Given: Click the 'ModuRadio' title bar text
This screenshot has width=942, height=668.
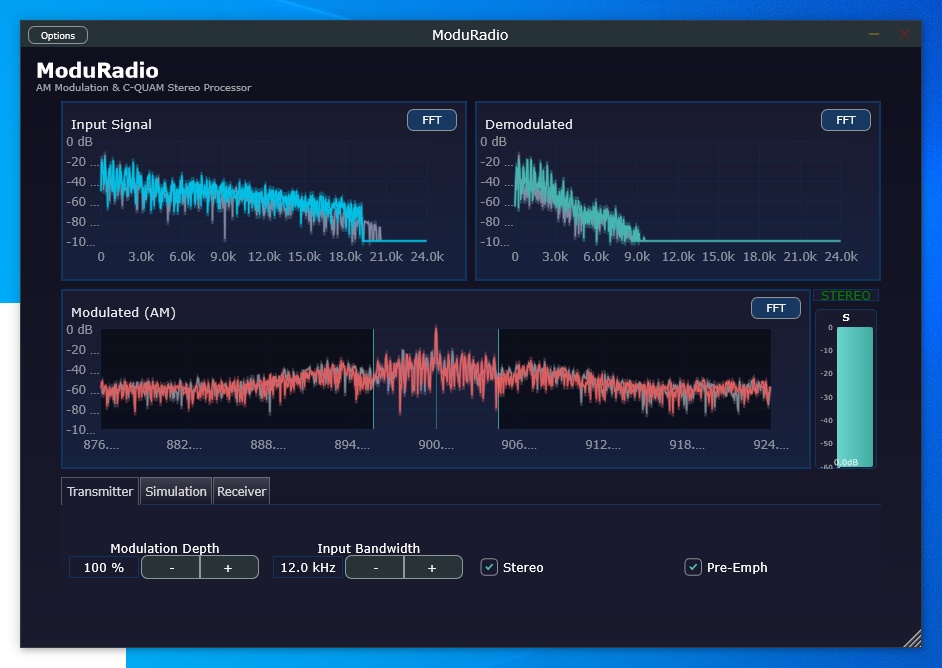Looking at the screenshot, I should point(470,35).
